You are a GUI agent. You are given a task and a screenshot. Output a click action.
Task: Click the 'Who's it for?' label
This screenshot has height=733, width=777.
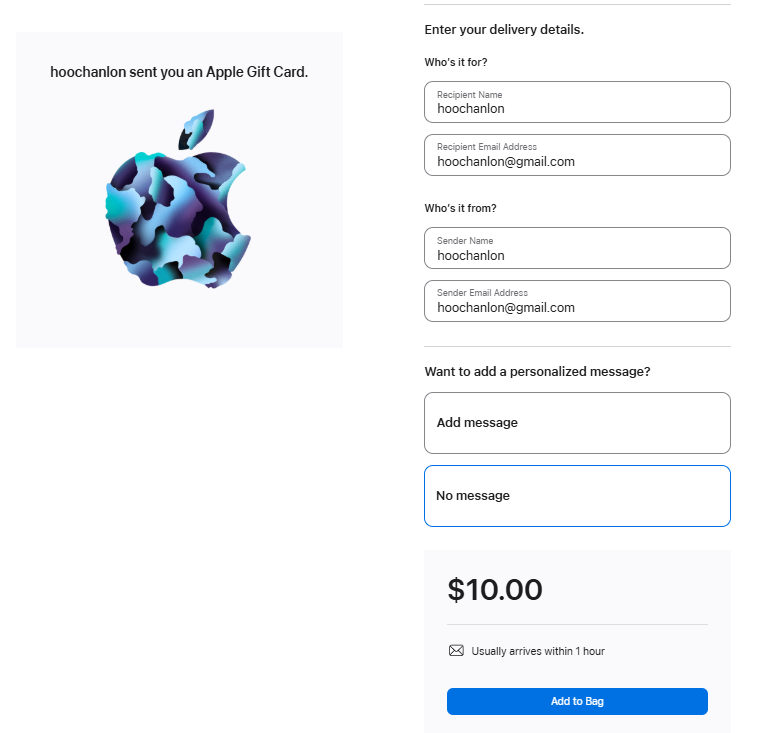pyautogui.click(x=456, y=62)
